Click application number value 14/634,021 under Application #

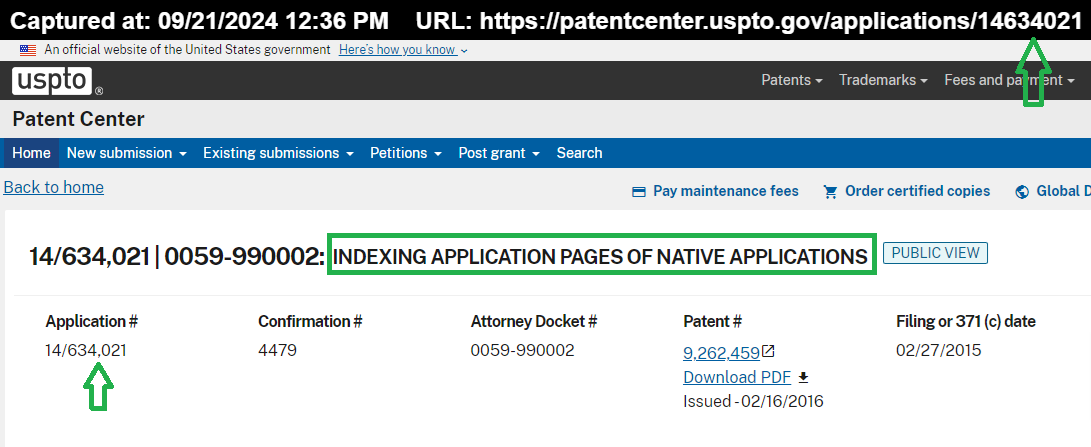(x=86, y=350)
